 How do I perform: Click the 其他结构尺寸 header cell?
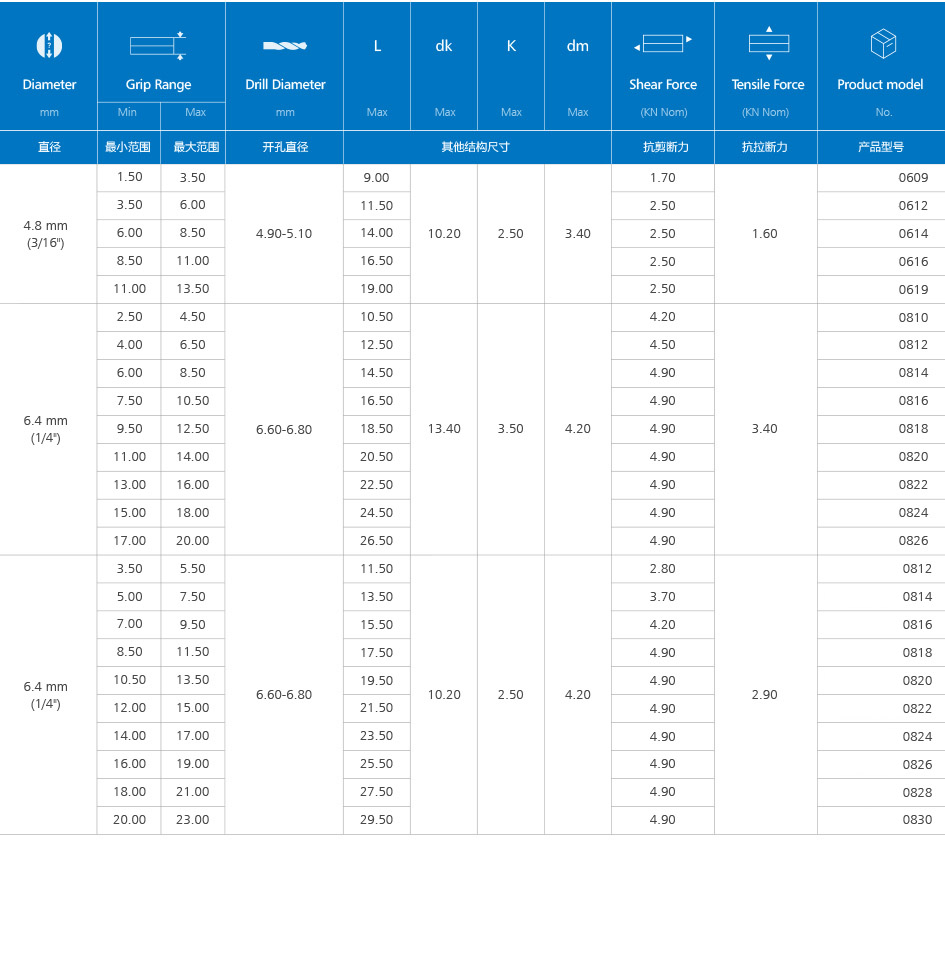(476, 147)
